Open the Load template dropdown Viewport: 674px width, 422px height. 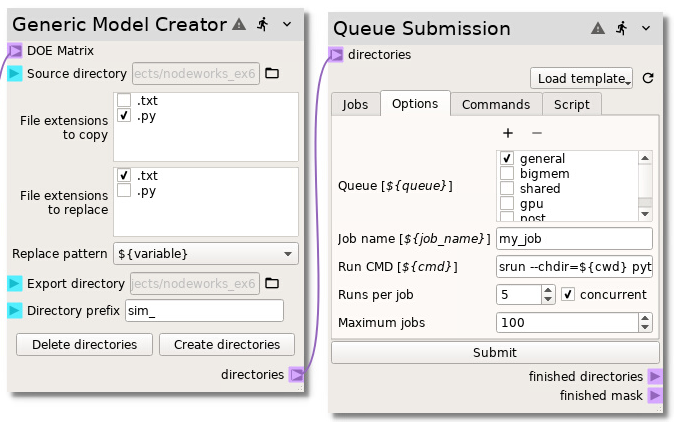pyautogui.click(x=581, y=78)
